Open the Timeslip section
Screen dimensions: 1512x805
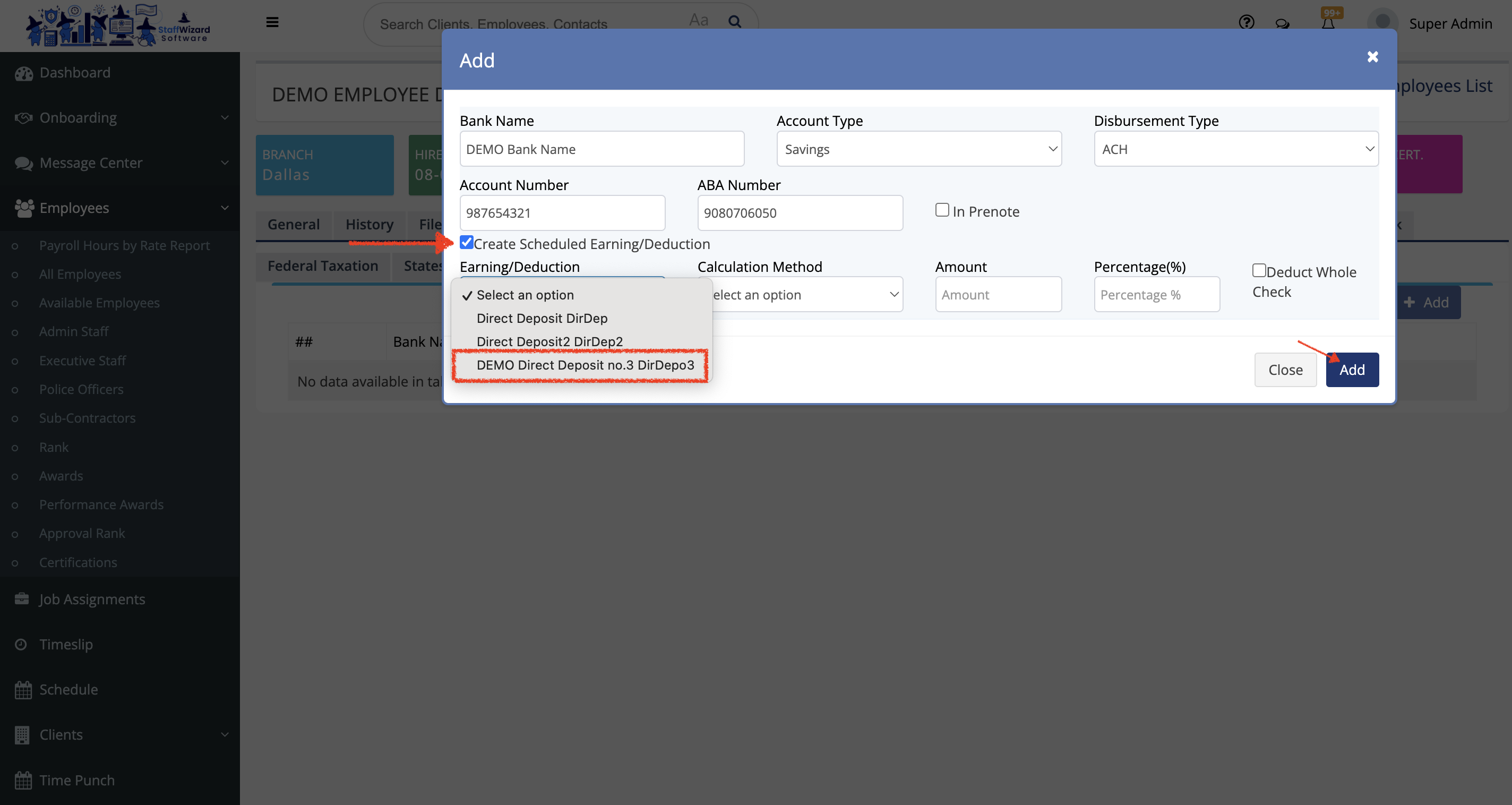[x=66, y=644]
